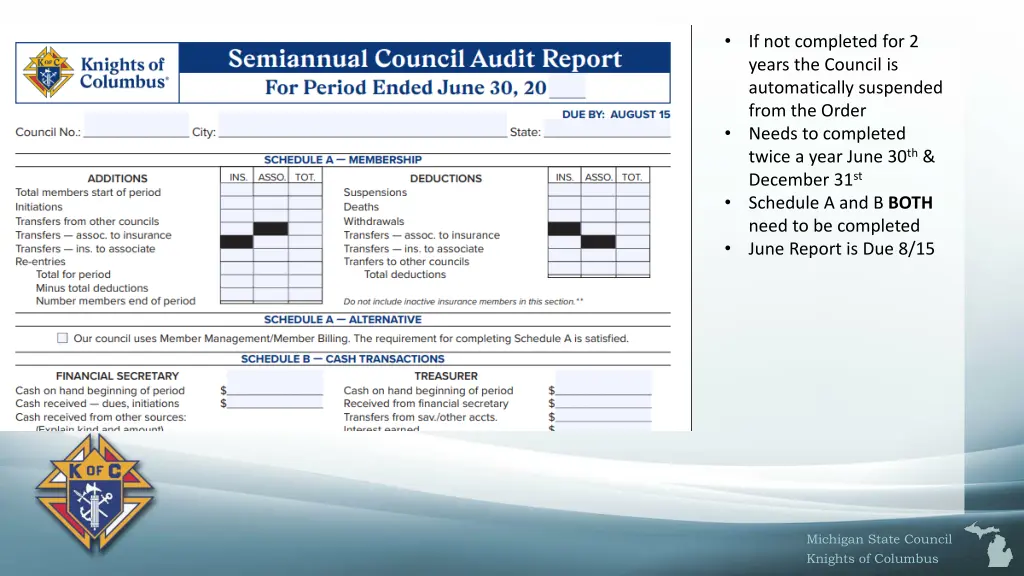Click the 'Transfers from other councils' label
This screenshot has height=576, width=1024.
pyautogui.click(x=88, y=221)
